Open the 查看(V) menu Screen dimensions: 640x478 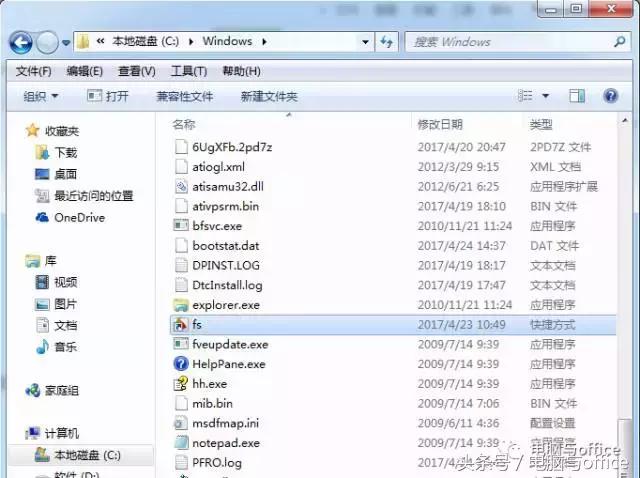click(136, 71)
